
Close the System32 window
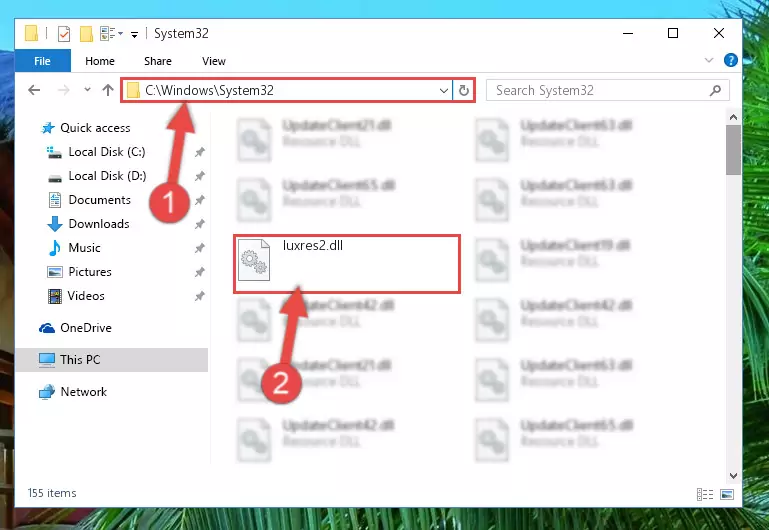click(x=718, y=33)
